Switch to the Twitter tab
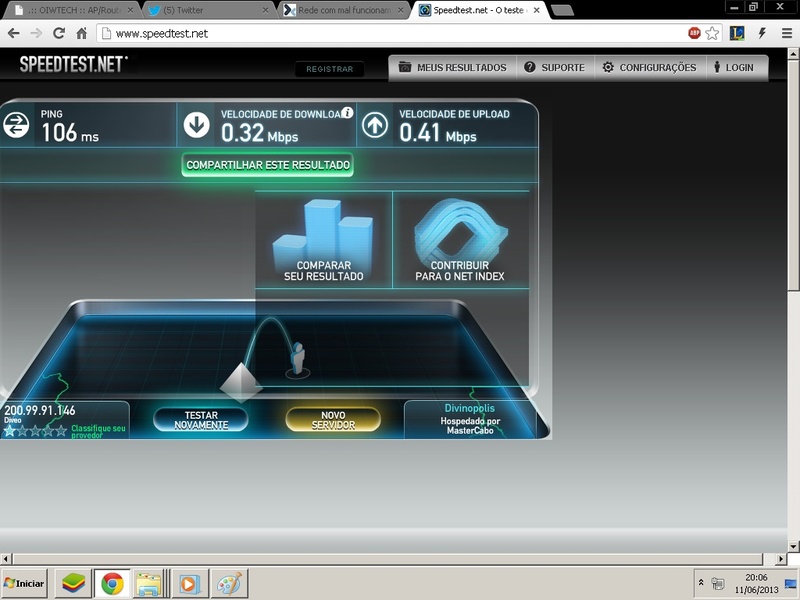 pos(208,10)
